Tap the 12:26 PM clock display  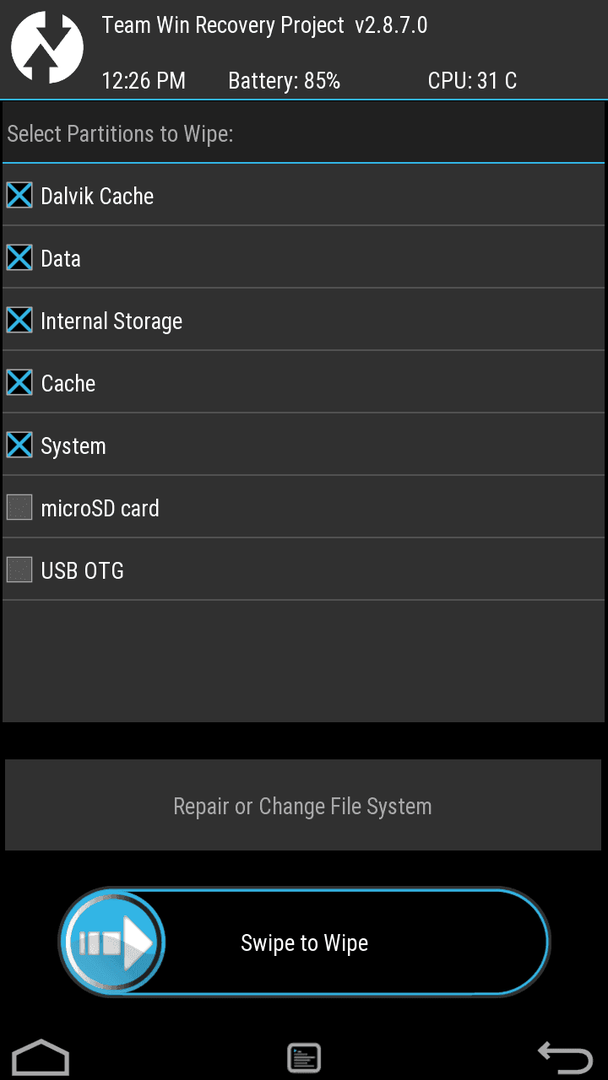143,81
